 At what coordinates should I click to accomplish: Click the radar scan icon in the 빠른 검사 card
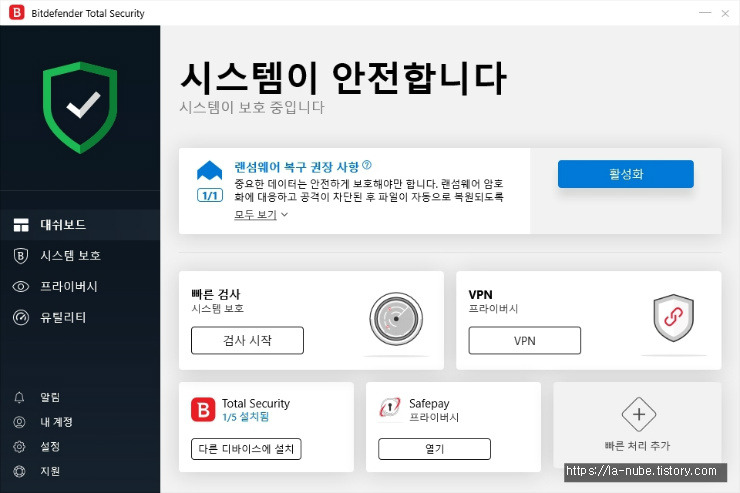pos(396,319)
